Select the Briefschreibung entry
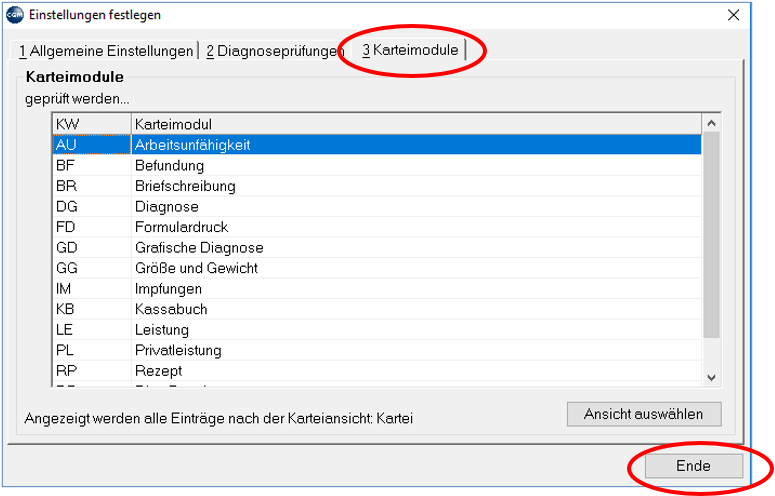775x496 pixels. [377, 186]
